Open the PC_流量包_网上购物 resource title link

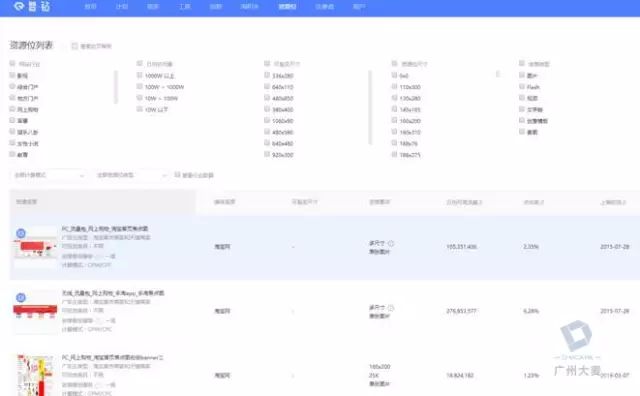click(105, 229)
